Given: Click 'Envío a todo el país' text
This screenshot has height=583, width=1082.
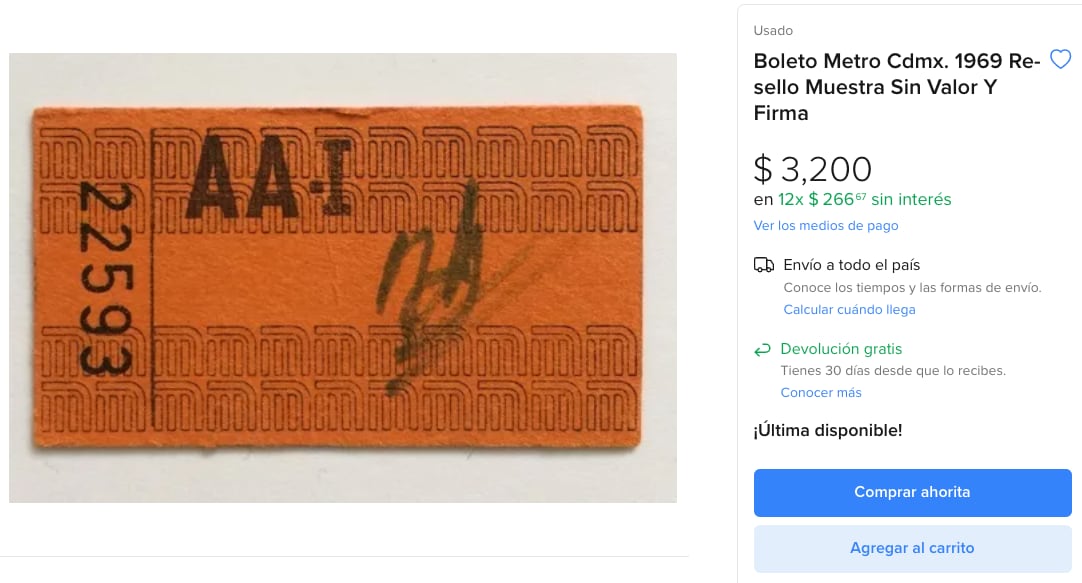Looking at the screenshot, I should pyautogui.click(x=851, y=265).
